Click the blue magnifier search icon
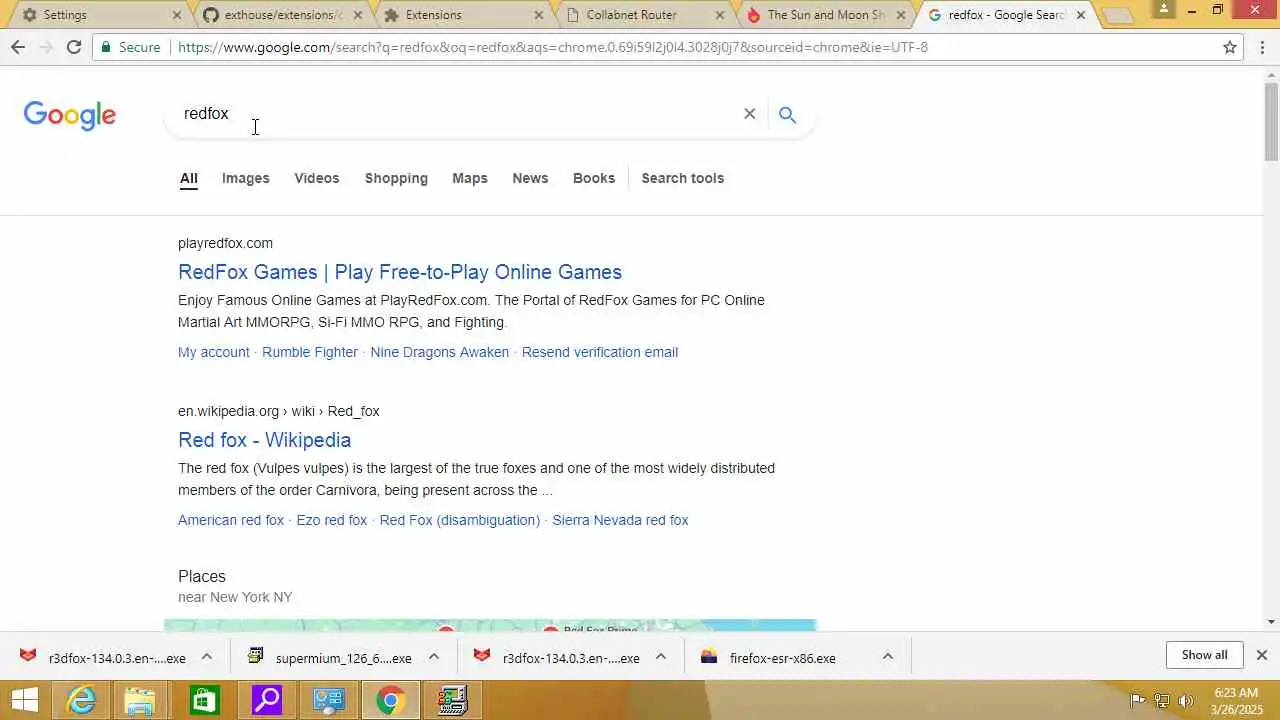The height and width of the screenshot is (720, 1280). 787,115
